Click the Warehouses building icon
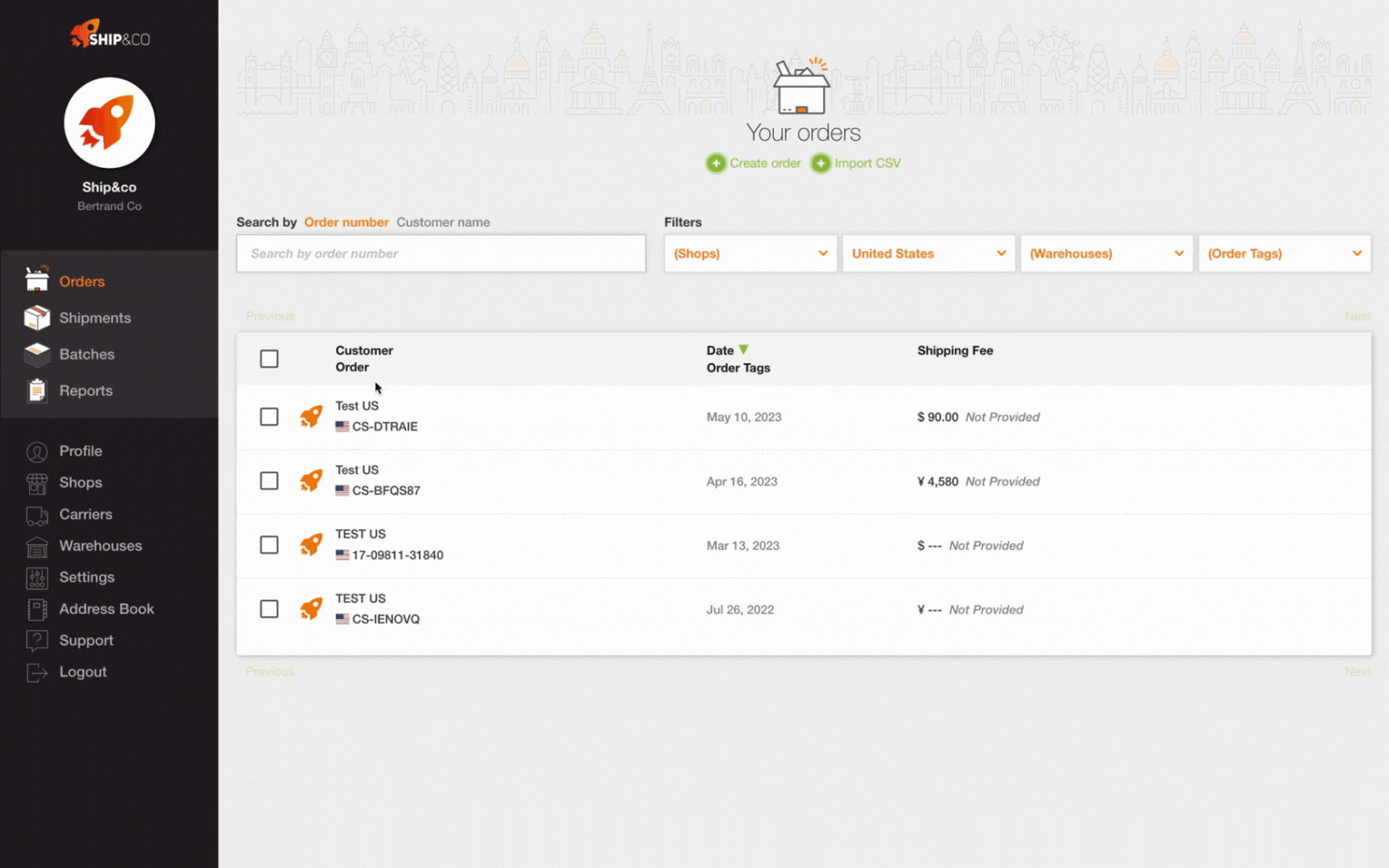1389x868 pixels. coord(37,546)
